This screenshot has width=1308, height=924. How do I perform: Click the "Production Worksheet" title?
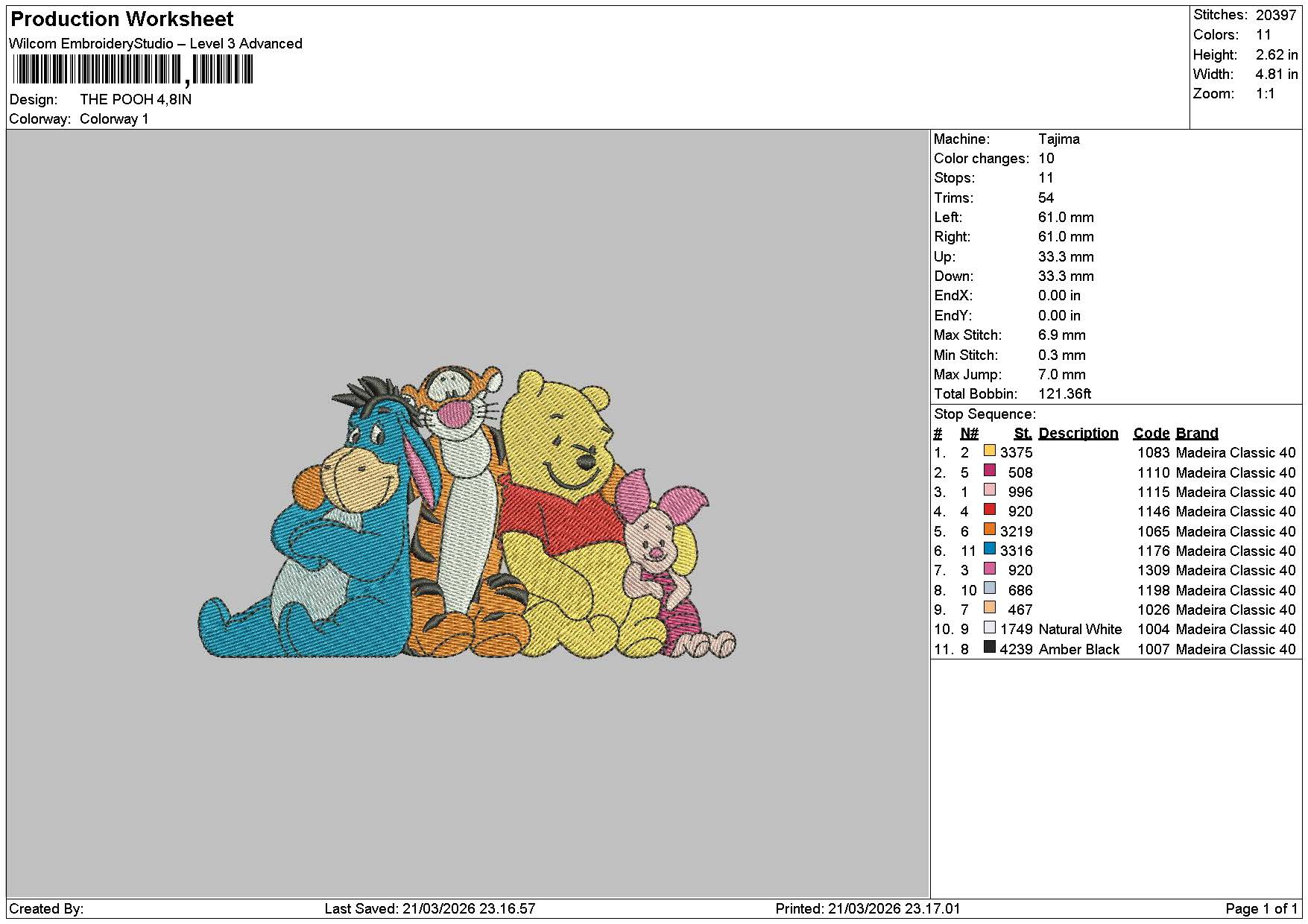[122, 19]
